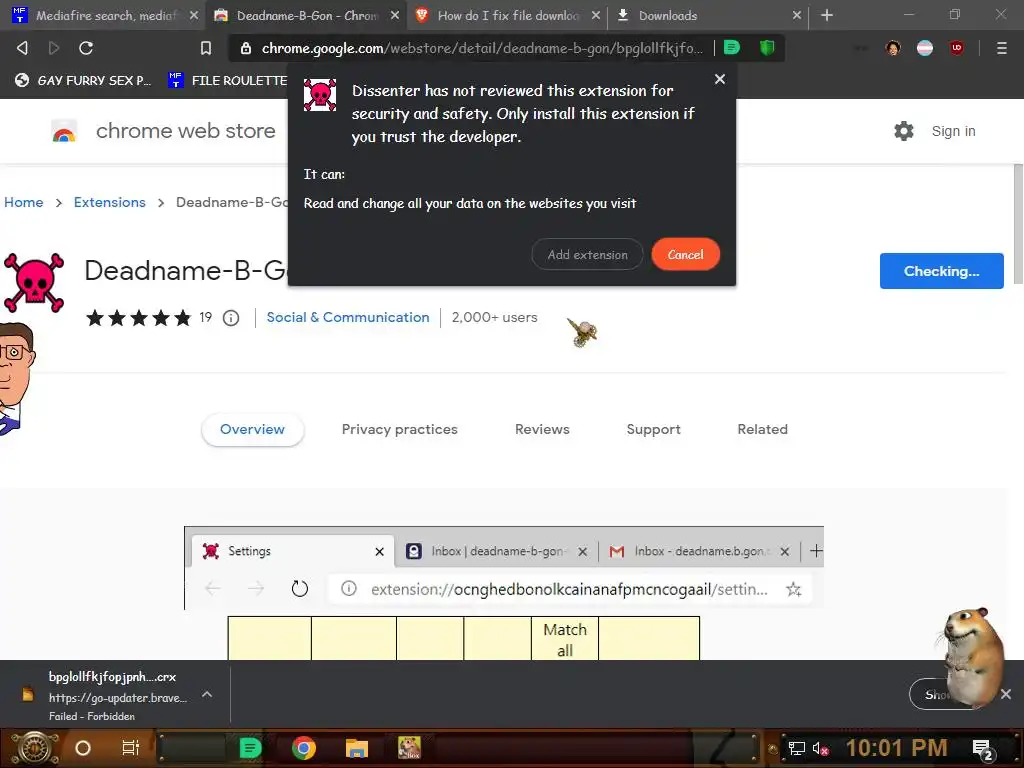This screenshot has height=768, width=1024.
Task: Switch to the Deadname-B-Gon browser tab
Action: (x=306, y=15)
